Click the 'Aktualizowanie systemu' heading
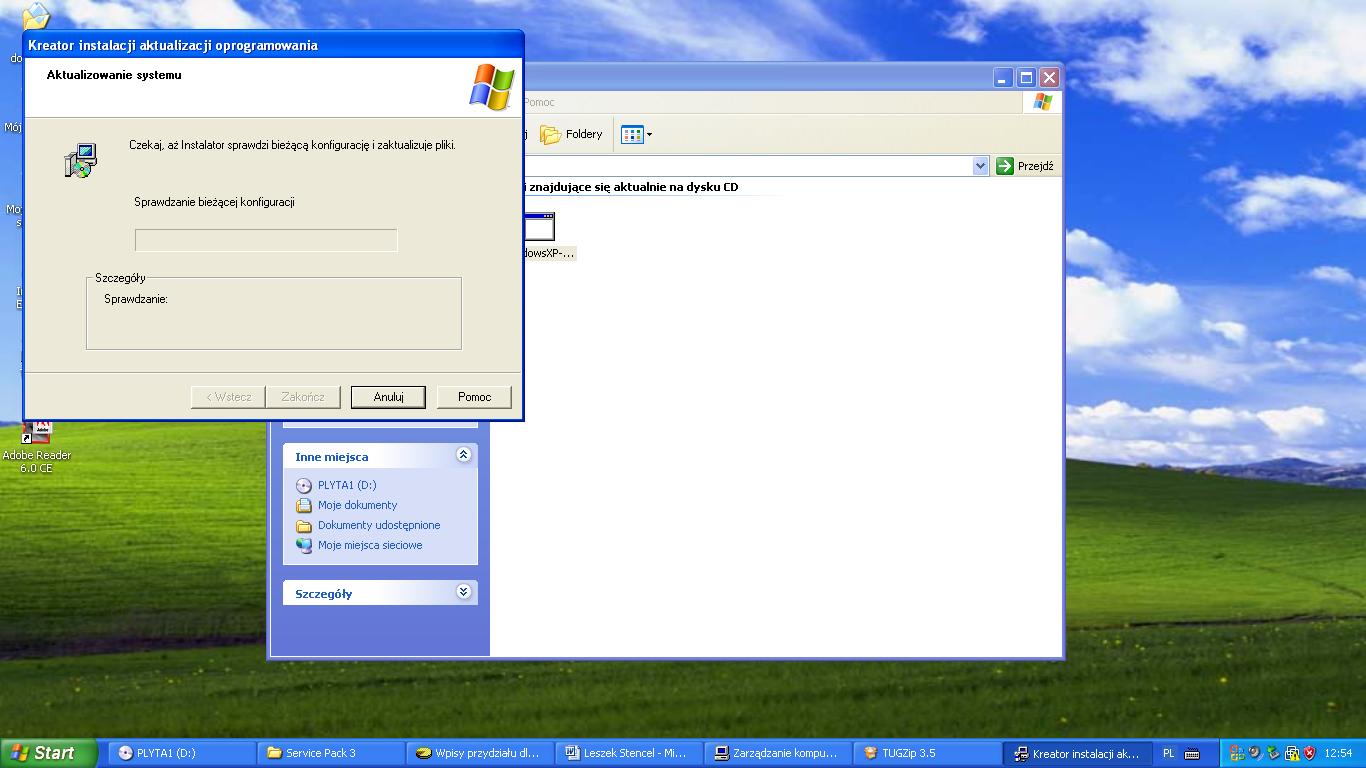1366x768 pixels. (x=114, y=75)
